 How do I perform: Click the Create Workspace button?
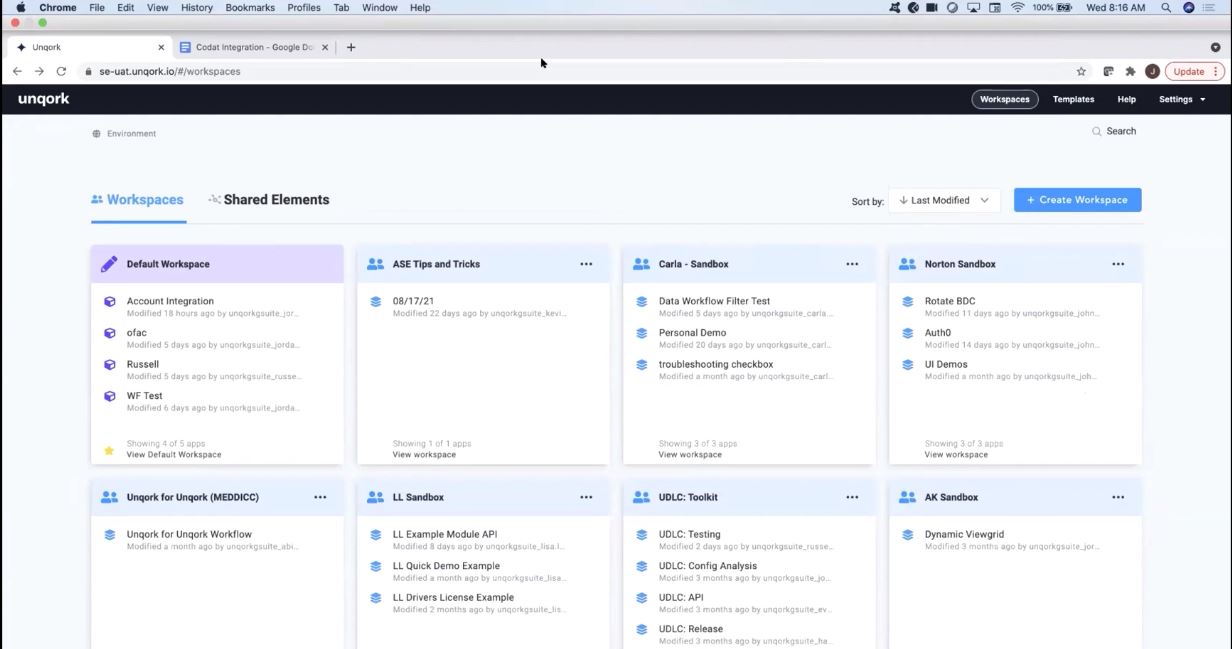[1077, 199]
